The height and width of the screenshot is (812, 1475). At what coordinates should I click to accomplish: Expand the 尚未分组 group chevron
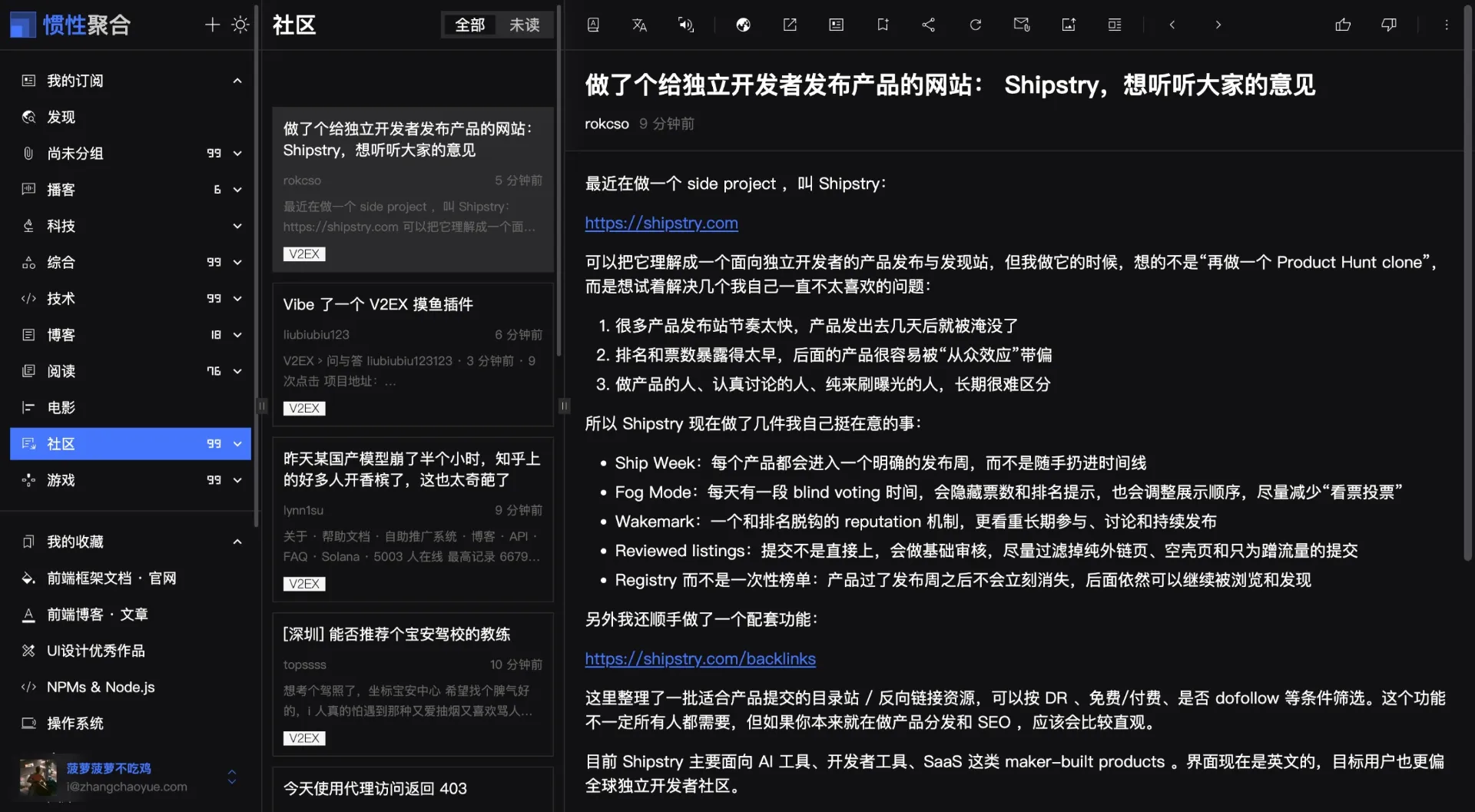click(237, 154)
